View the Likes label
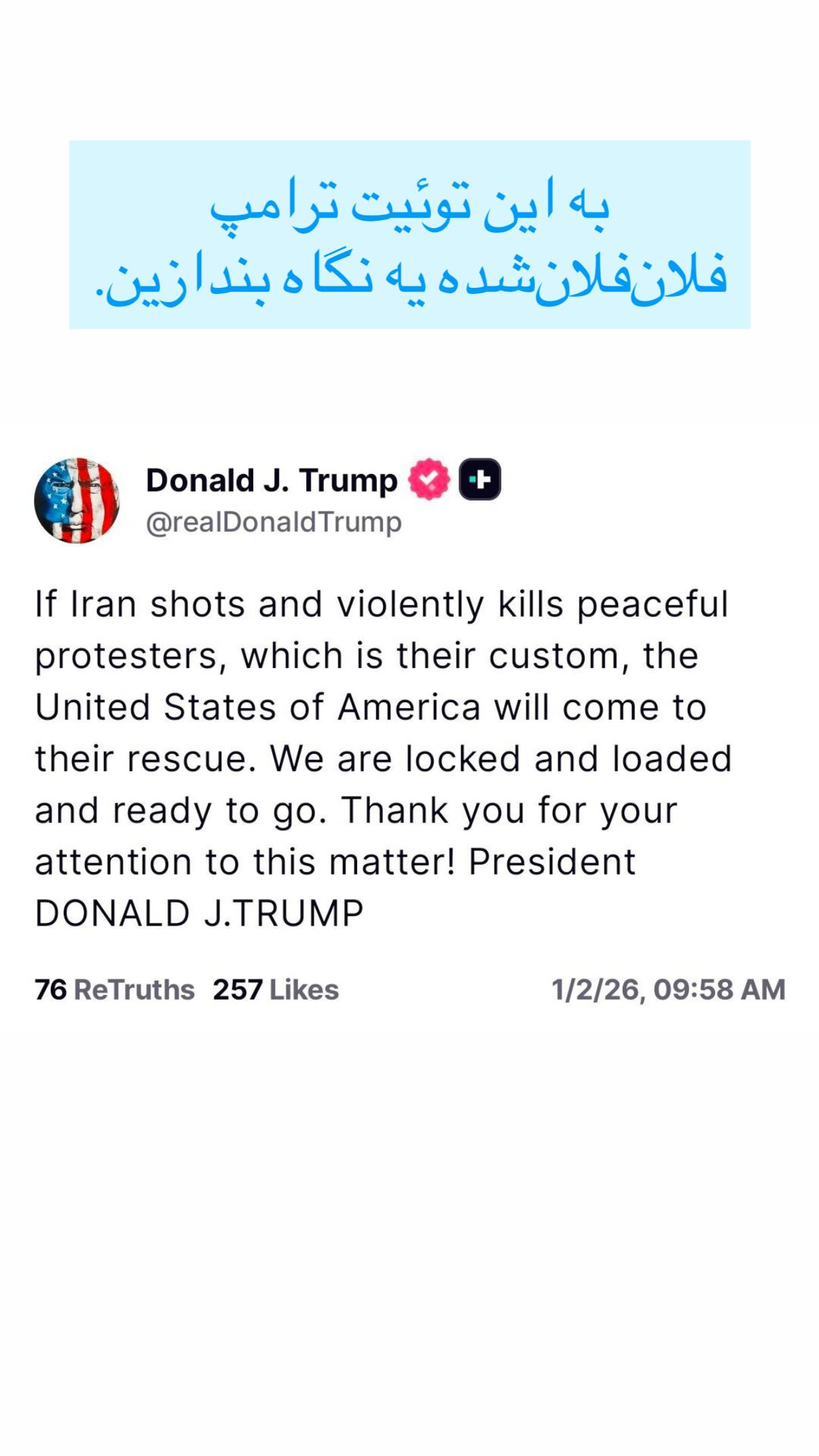Screen dimensions: 819x1456 304,989
